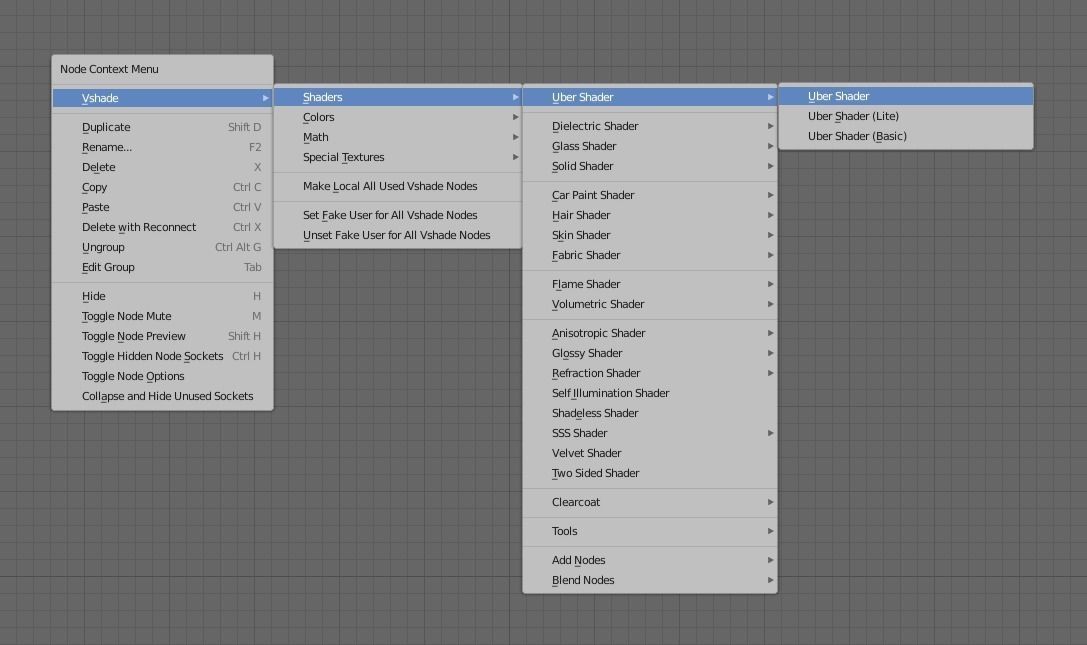Add the Velvet Shader
Viewport: 1087px width, 645px height.
586,453
